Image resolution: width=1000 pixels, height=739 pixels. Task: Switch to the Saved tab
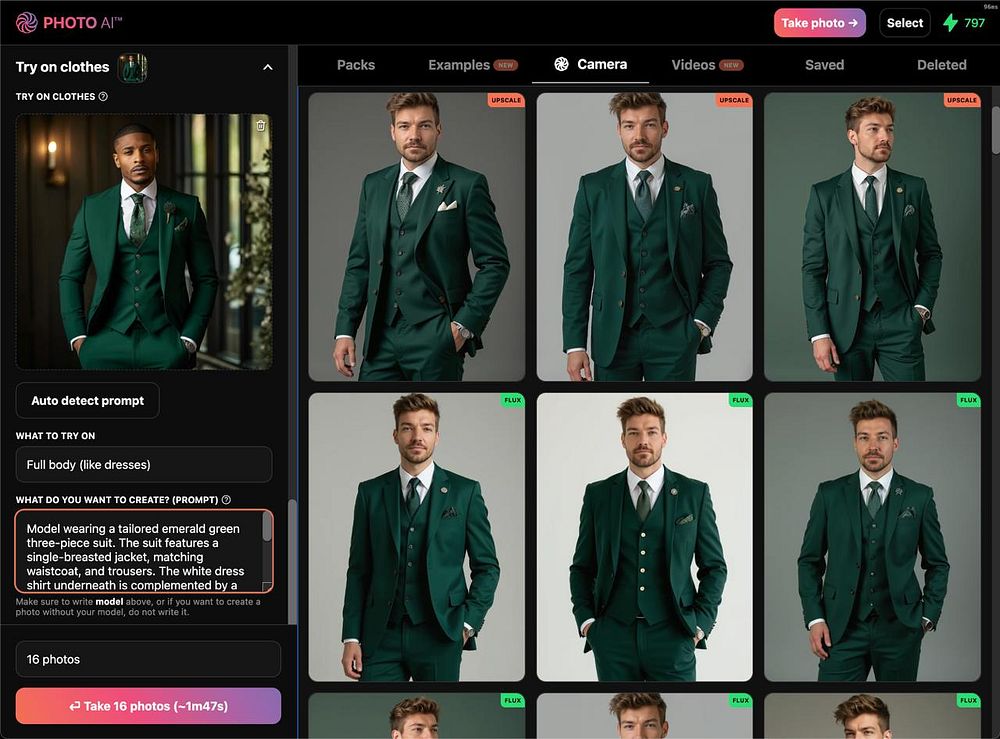click(x=825, y=64)
